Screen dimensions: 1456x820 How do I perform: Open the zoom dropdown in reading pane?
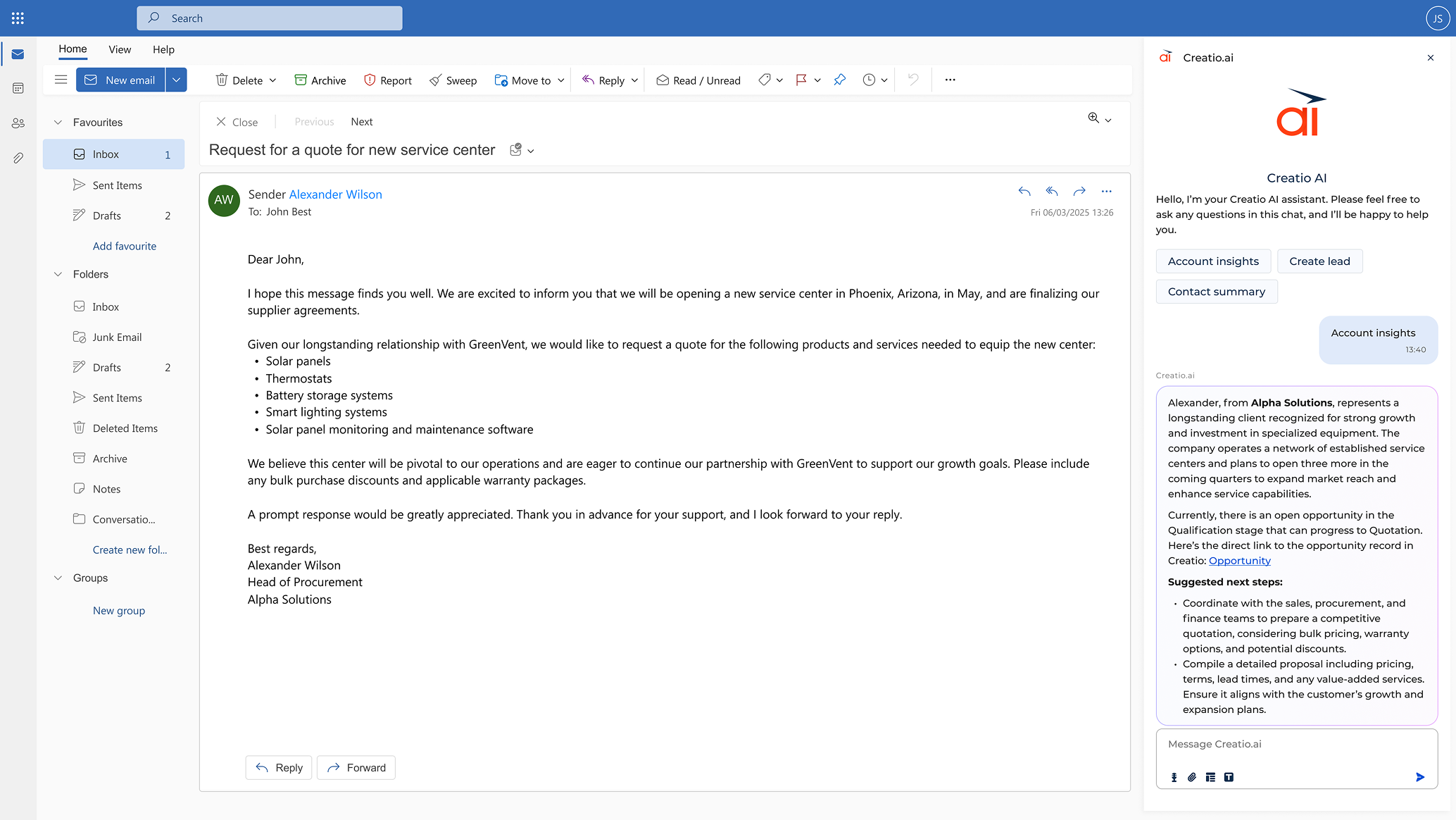pos(1108,120)
